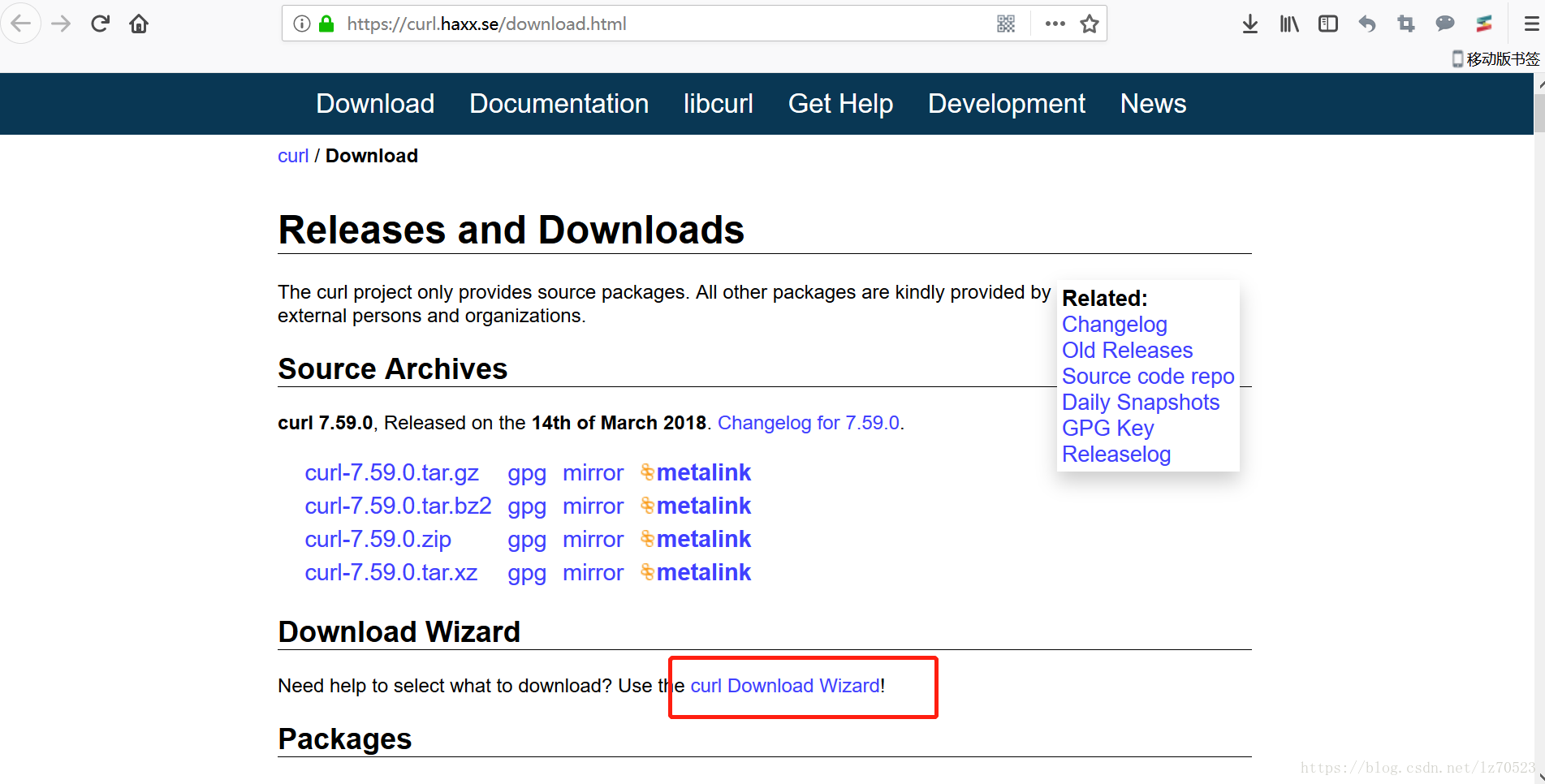
Task: Click metalink icon for curl-7.59.0.tar.gz
Action: click(x=648, y=472)
